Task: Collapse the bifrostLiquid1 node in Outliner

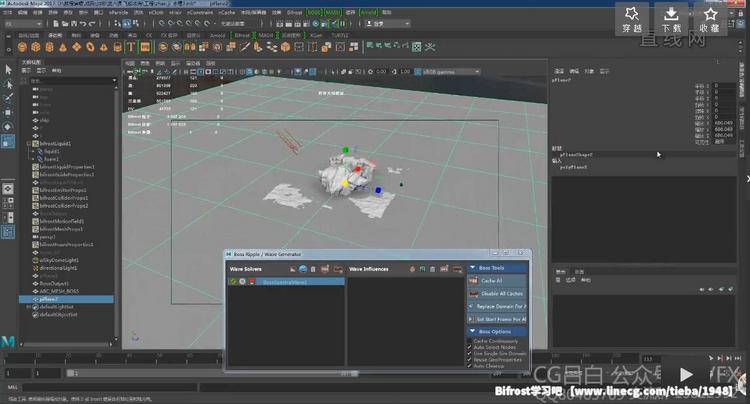Action: (28, 143)
